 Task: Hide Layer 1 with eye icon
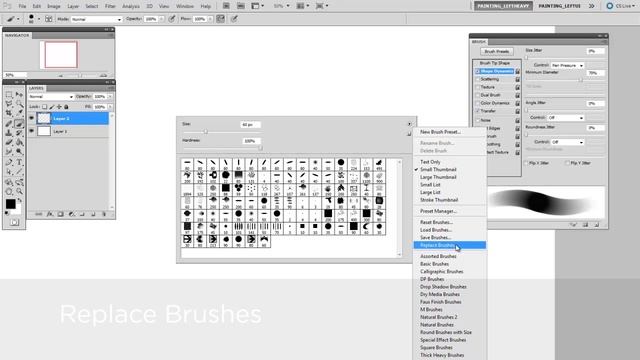click(x=31, y=131)
